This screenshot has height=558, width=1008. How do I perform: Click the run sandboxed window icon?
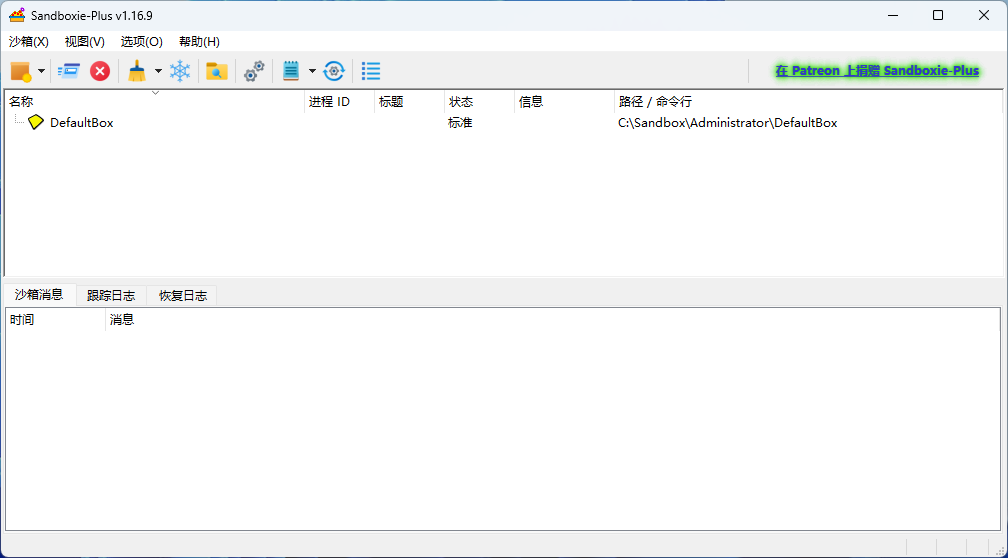[x=69, y=71]
